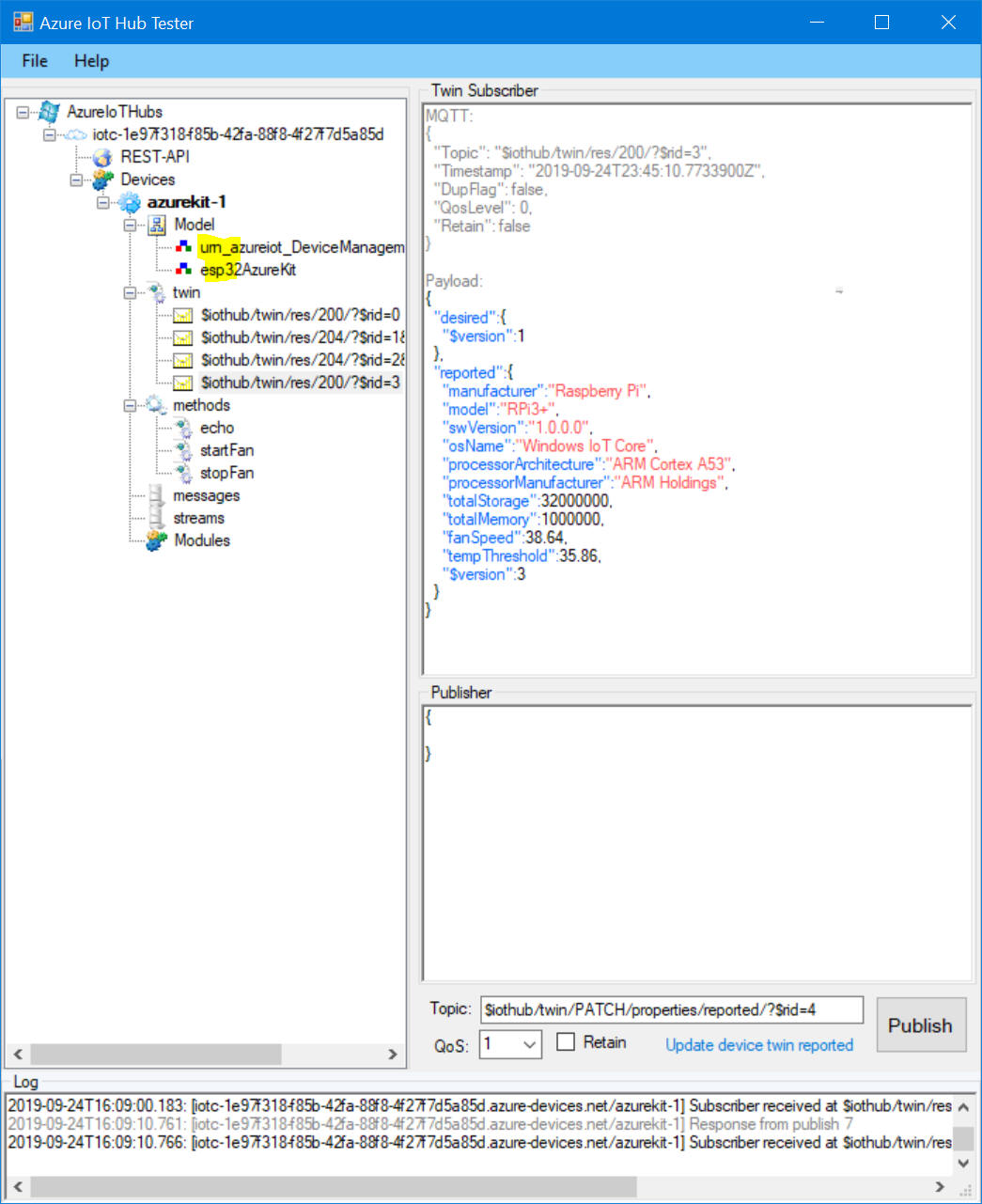Click the REST-API globe icon
The height and width of the screenshot is (1204, 982).
click(x=102, y=157)
